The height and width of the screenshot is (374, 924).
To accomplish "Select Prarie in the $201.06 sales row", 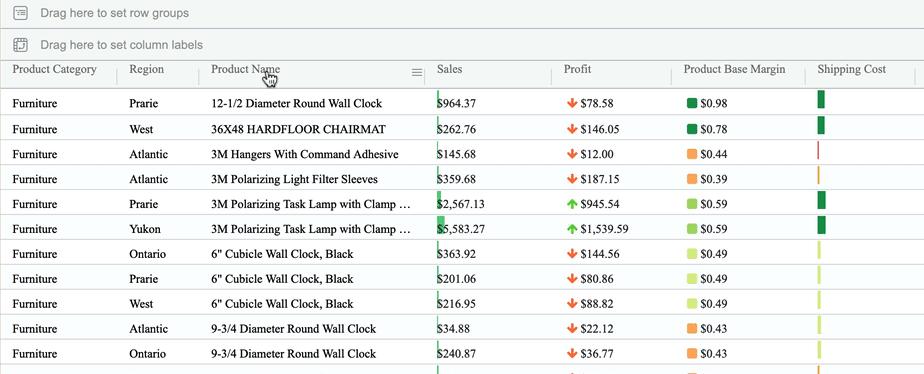I will (143, 279).
